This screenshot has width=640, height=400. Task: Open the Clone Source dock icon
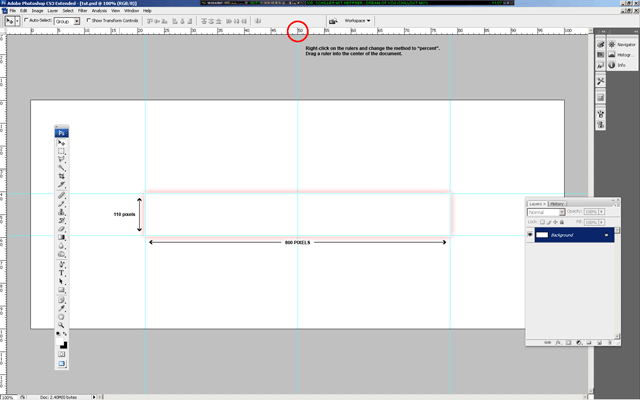pyautogui.click(x=600, y=125)
